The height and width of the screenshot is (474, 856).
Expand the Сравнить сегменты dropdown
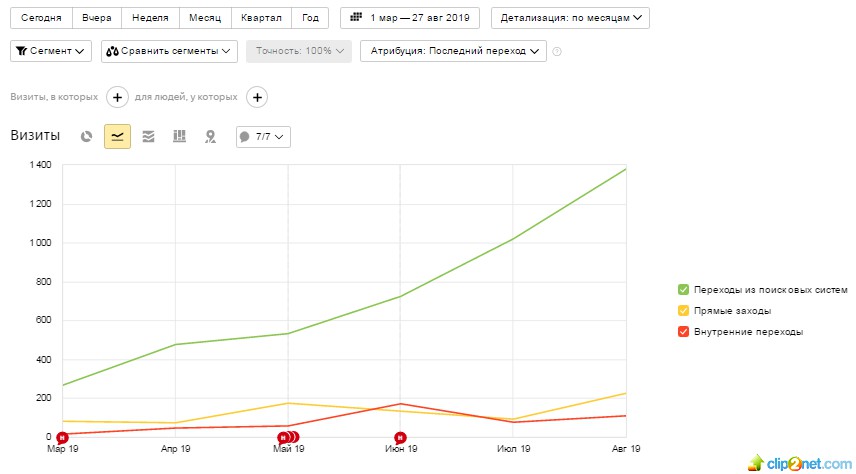169,50
